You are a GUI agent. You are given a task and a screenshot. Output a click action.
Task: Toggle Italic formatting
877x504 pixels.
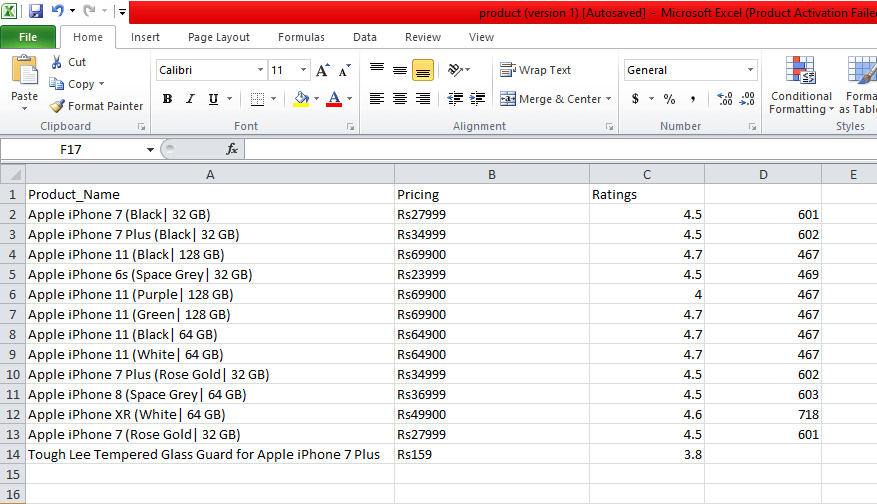tap(190, 99)
